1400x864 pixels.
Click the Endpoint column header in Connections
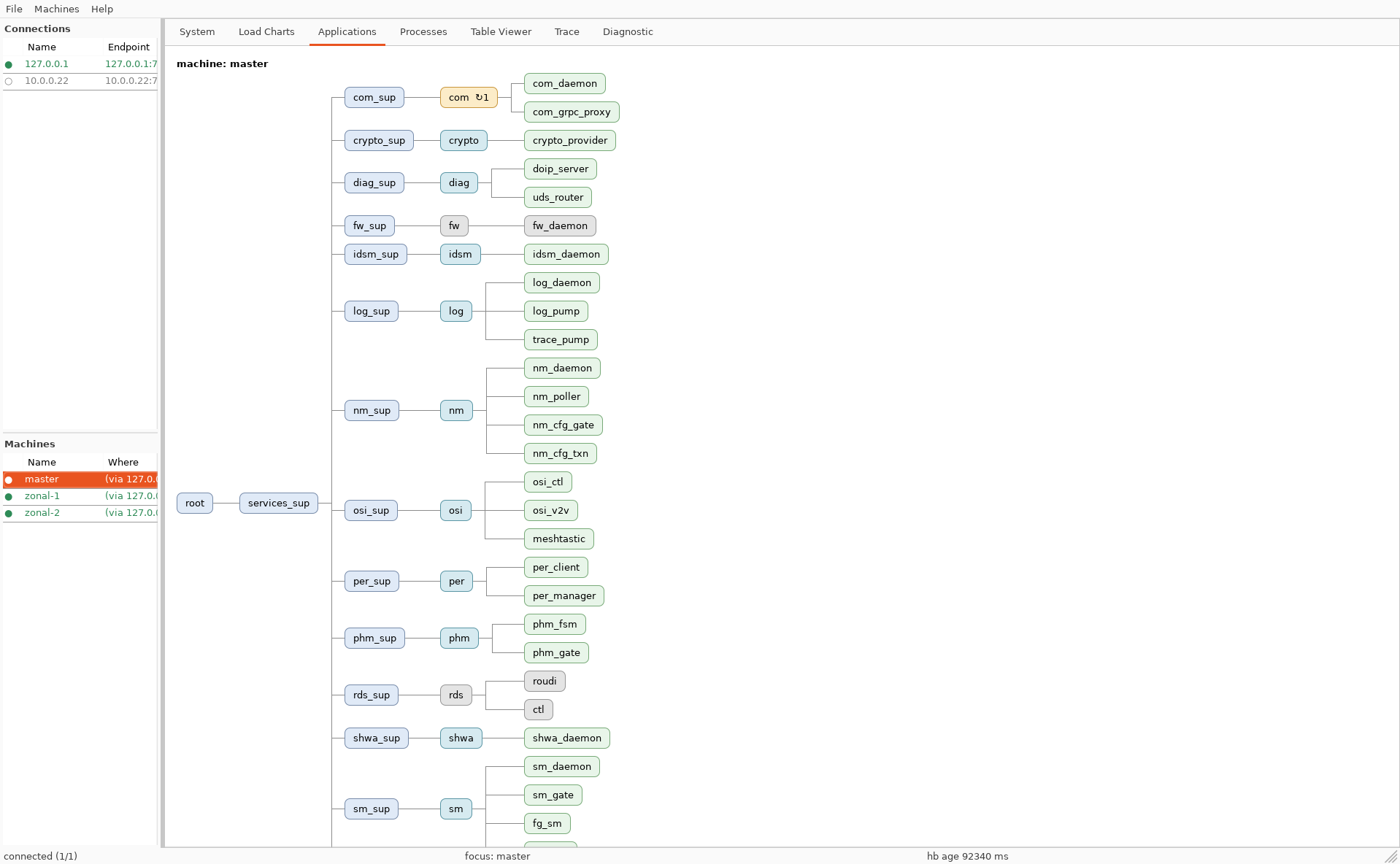click(129, 47)
